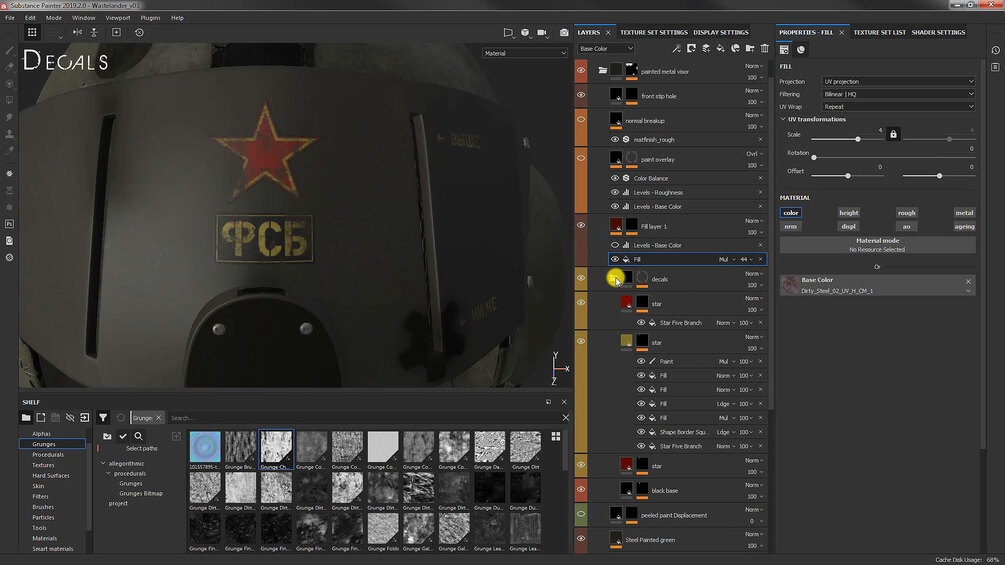Screen dimensions: 1005x565
Task: Hide the painted metal visor layer
Action: [x=581, y=70]
